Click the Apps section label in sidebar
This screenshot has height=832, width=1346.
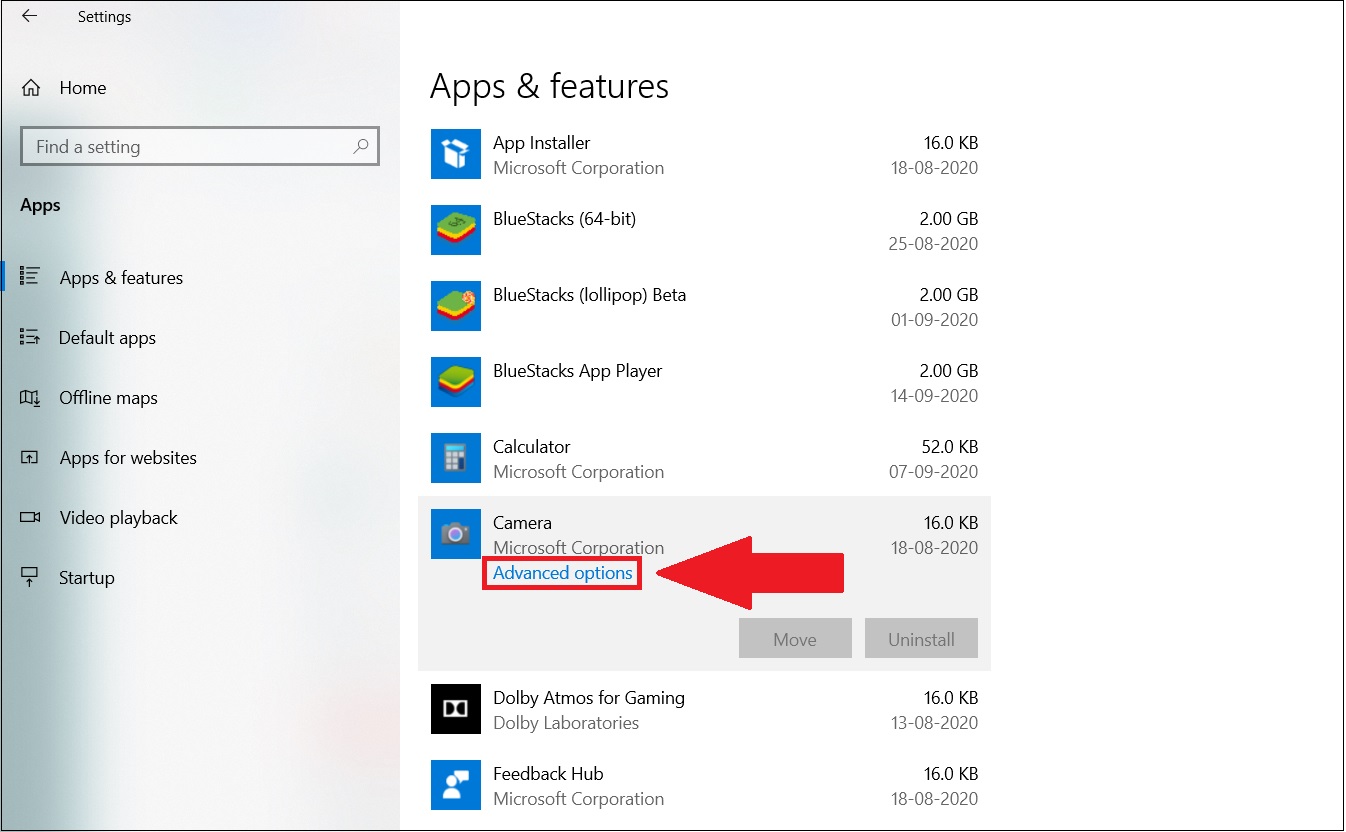tap(40, 205)
